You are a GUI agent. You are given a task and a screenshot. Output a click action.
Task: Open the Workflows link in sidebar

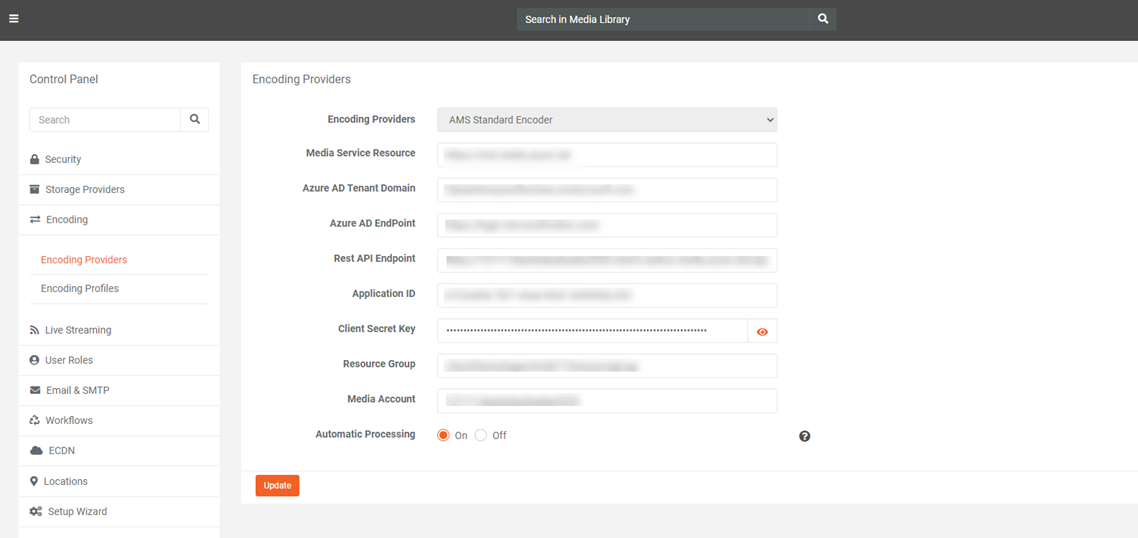click(x=68, y=421)
